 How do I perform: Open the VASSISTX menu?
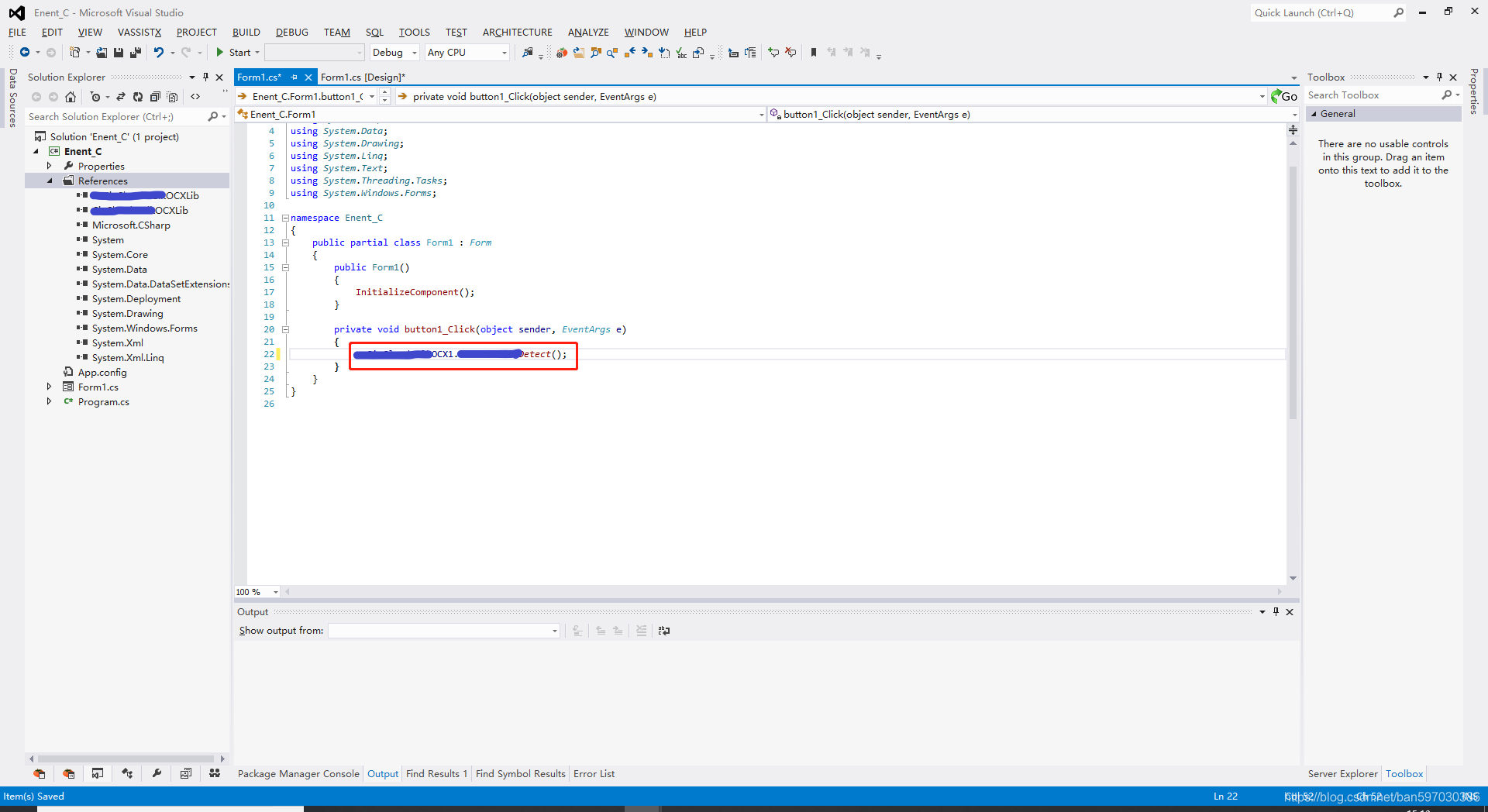[x=139, y=32]
